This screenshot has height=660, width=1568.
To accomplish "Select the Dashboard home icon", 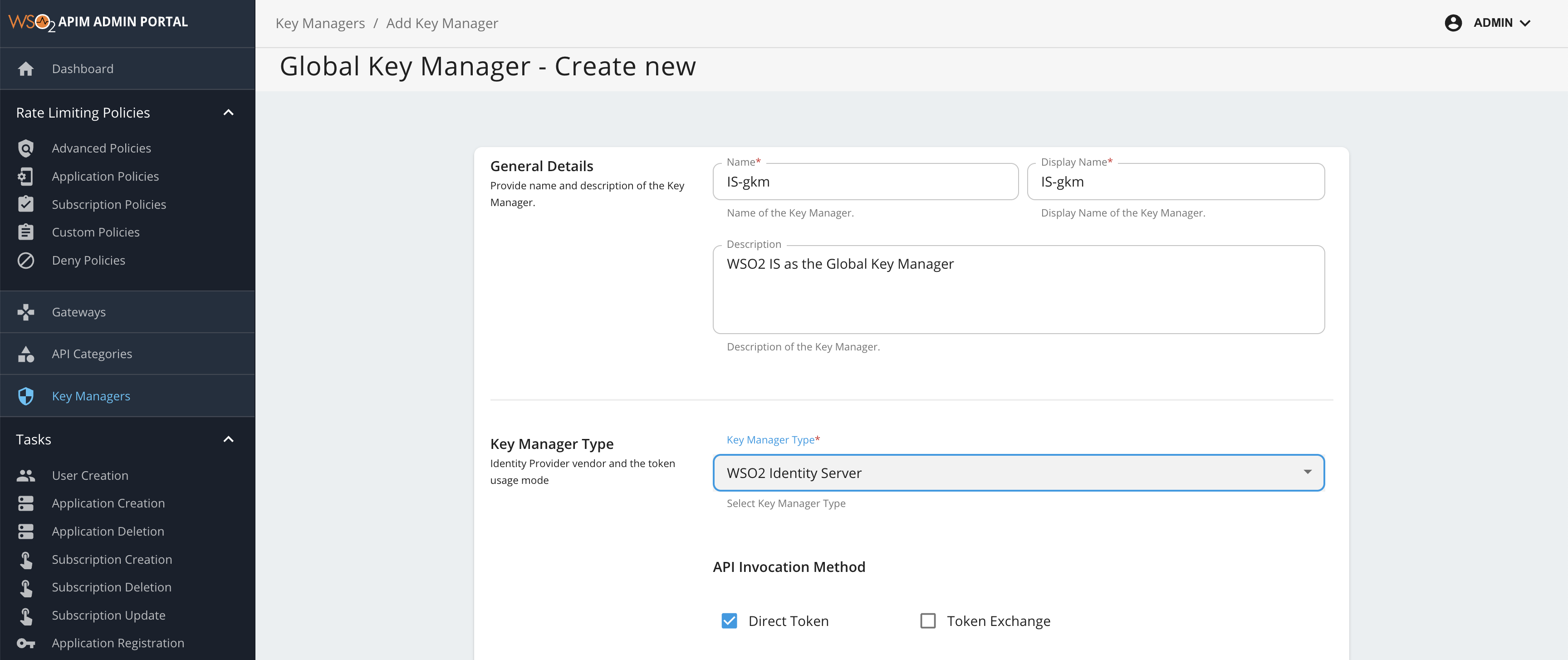I will point(26,68).
